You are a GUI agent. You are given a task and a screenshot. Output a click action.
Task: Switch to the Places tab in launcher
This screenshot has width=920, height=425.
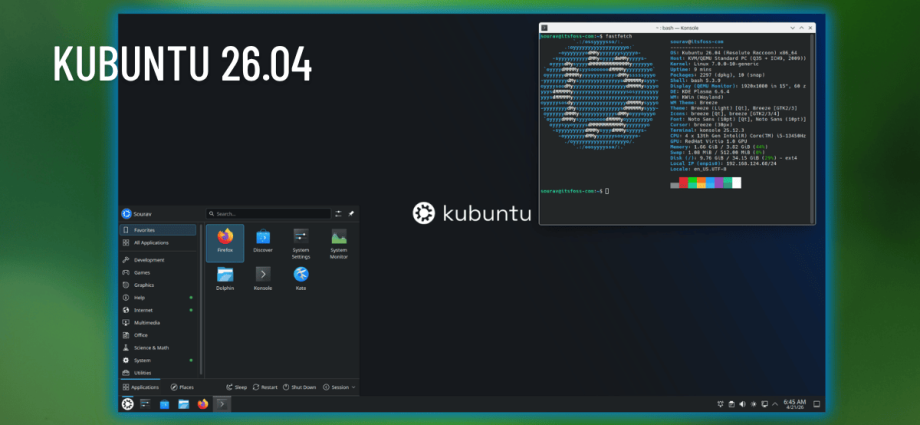point(182,387)
